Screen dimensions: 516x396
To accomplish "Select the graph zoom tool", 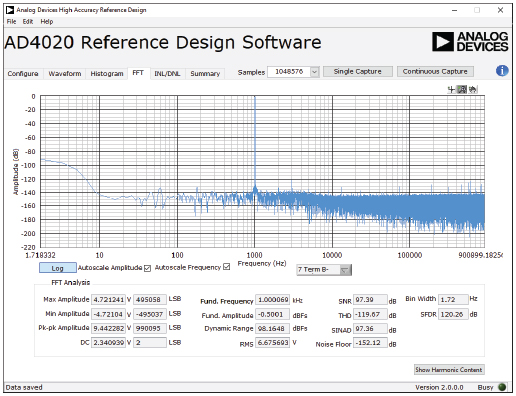I will click(462, 89).
